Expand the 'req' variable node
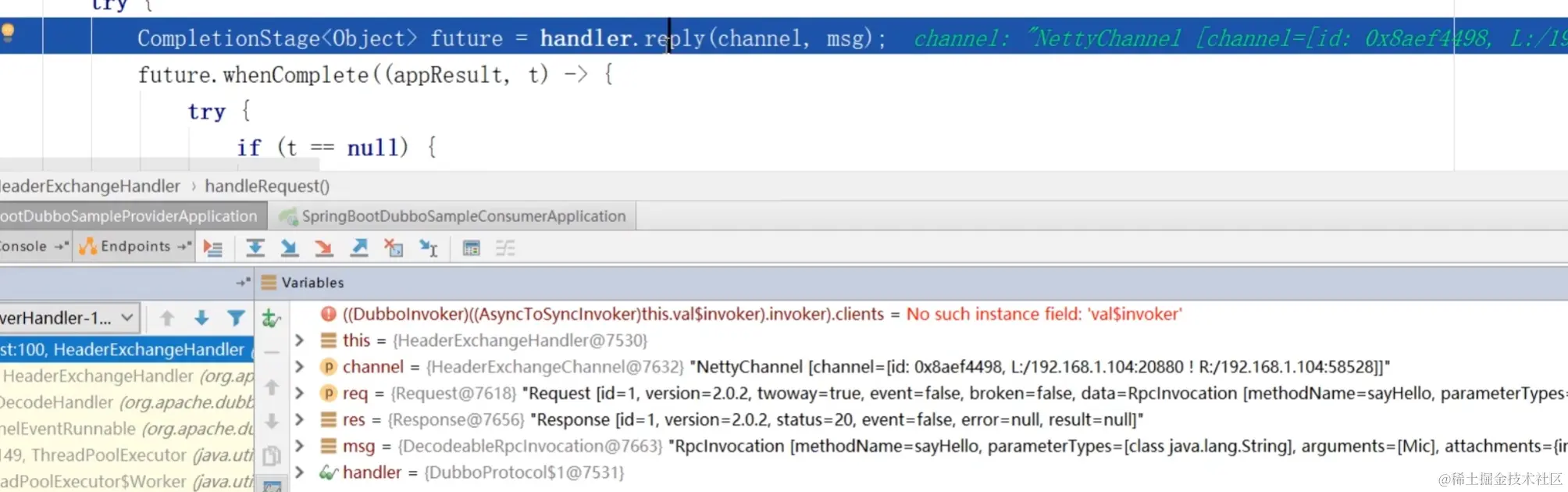The height and width of the screenshot is (492, 1568). (x=299, y=394)
